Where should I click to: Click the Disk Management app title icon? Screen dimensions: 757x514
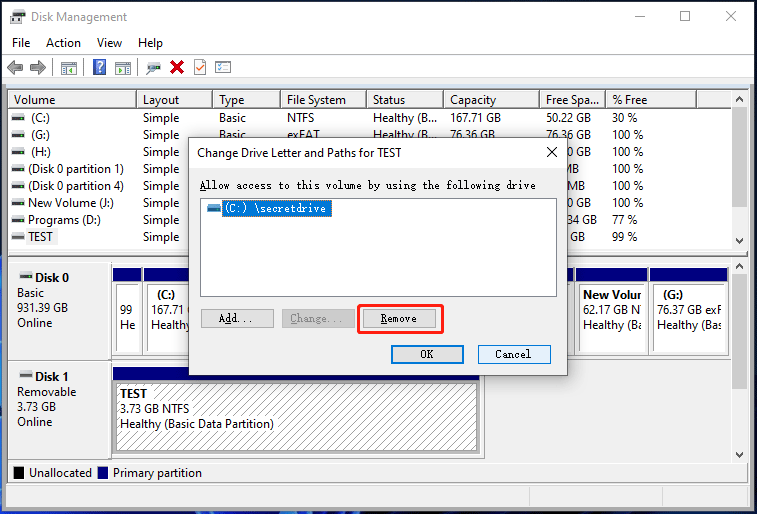17,17
